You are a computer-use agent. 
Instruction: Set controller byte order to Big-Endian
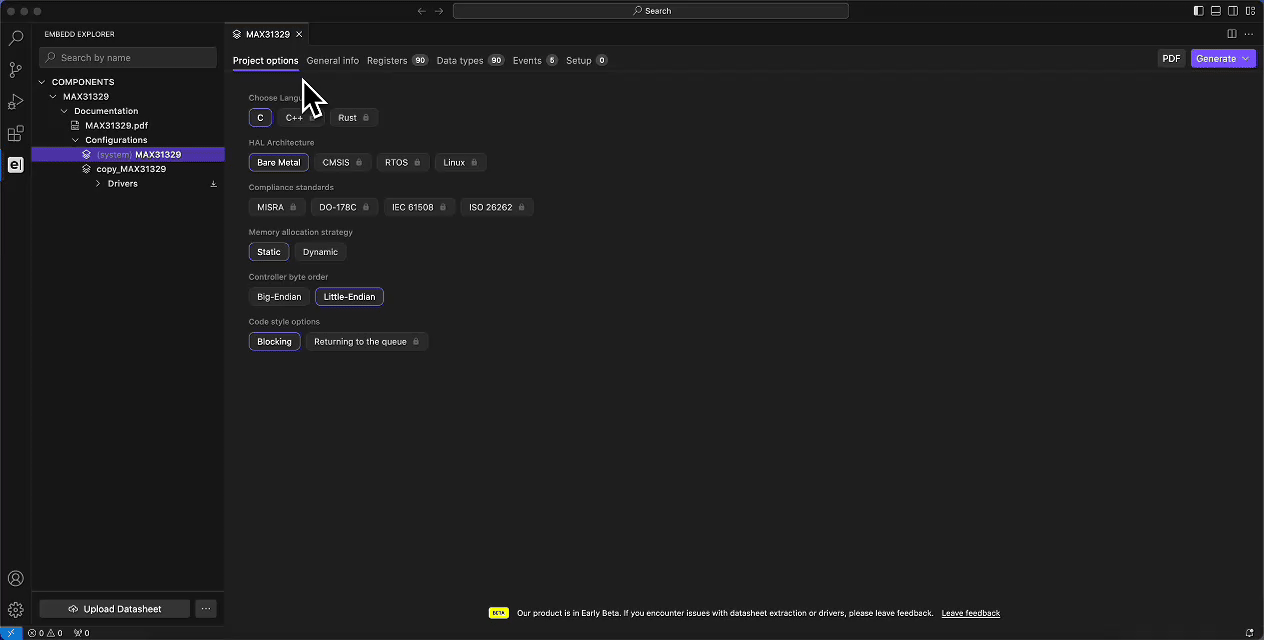pyautogui.click(x=279, y=297)
